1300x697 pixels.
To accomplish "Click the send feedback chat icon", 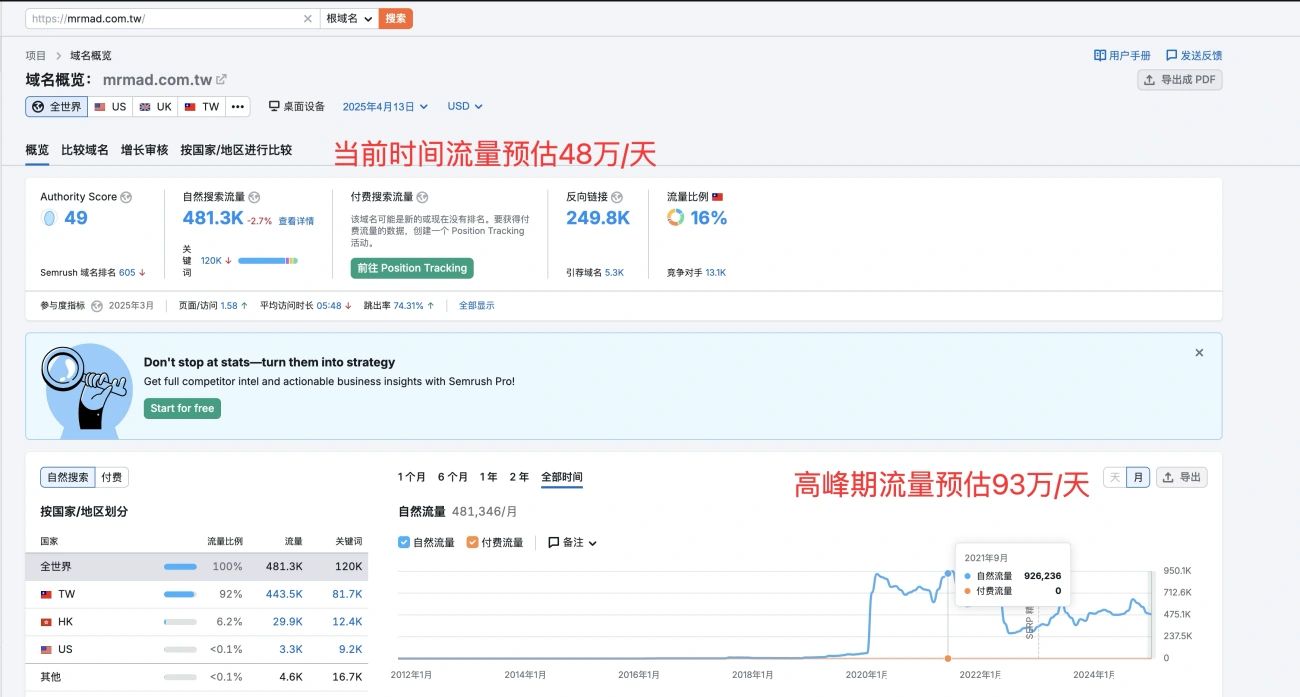I will tap(1172, 56).
